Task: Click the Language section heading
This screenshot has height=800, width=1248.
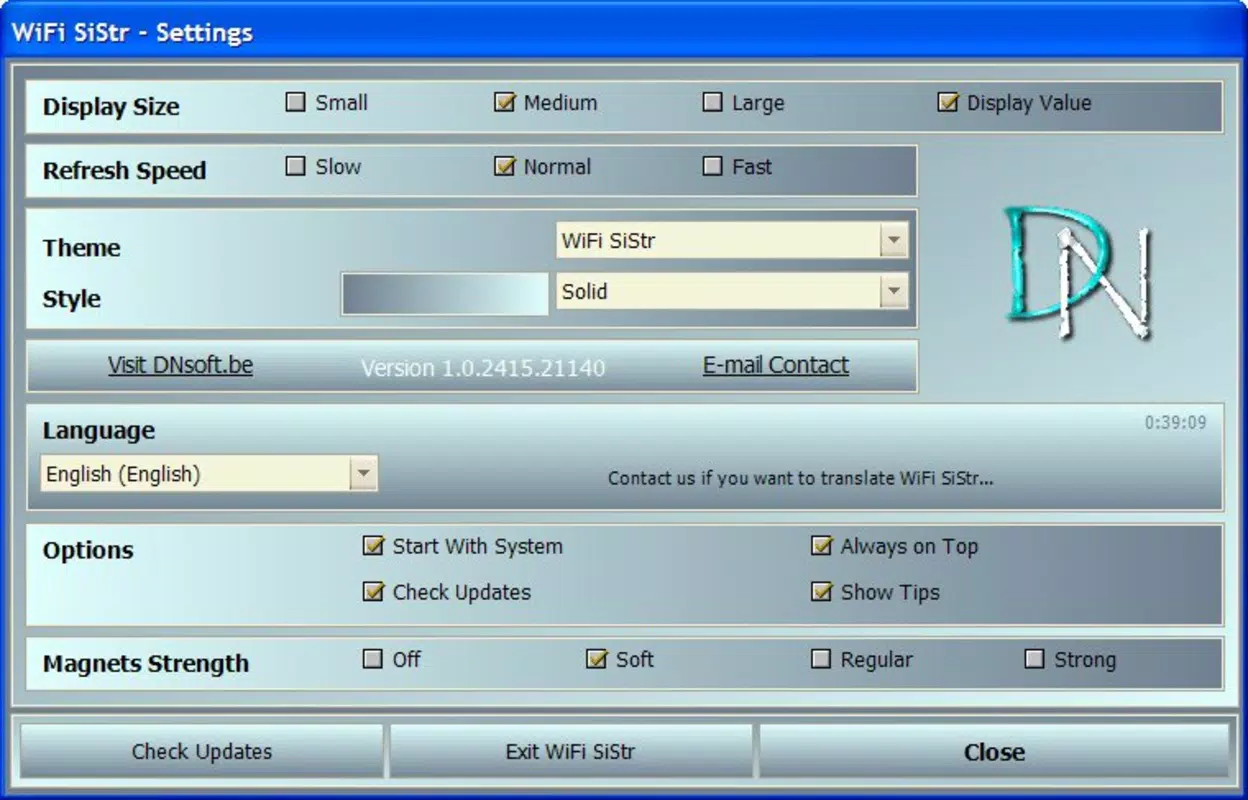Action: (98, 431)
